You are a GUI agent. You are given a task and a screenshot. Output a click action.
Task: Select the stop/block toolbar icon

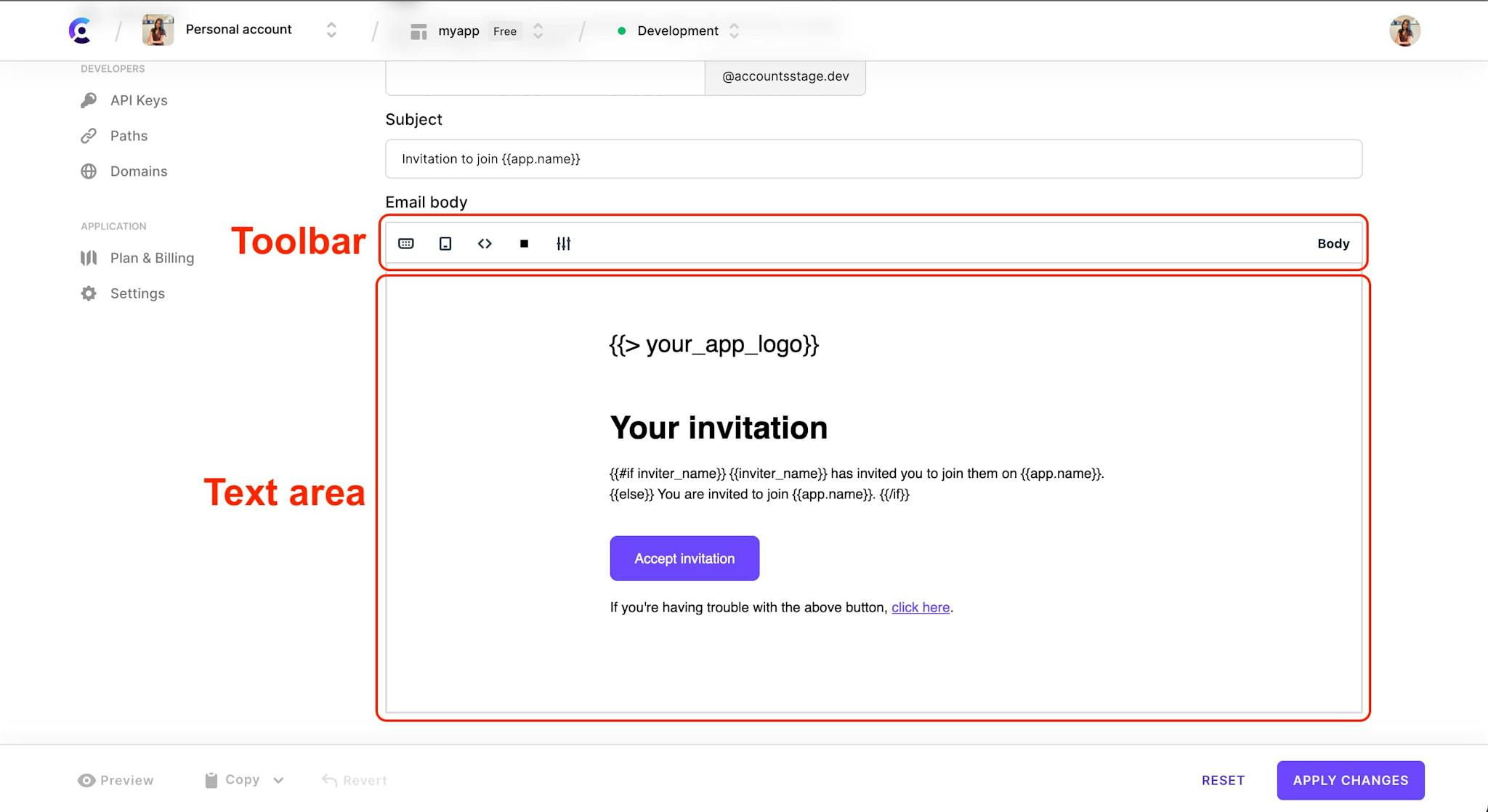pyautogui.click(x=524, y=243)
